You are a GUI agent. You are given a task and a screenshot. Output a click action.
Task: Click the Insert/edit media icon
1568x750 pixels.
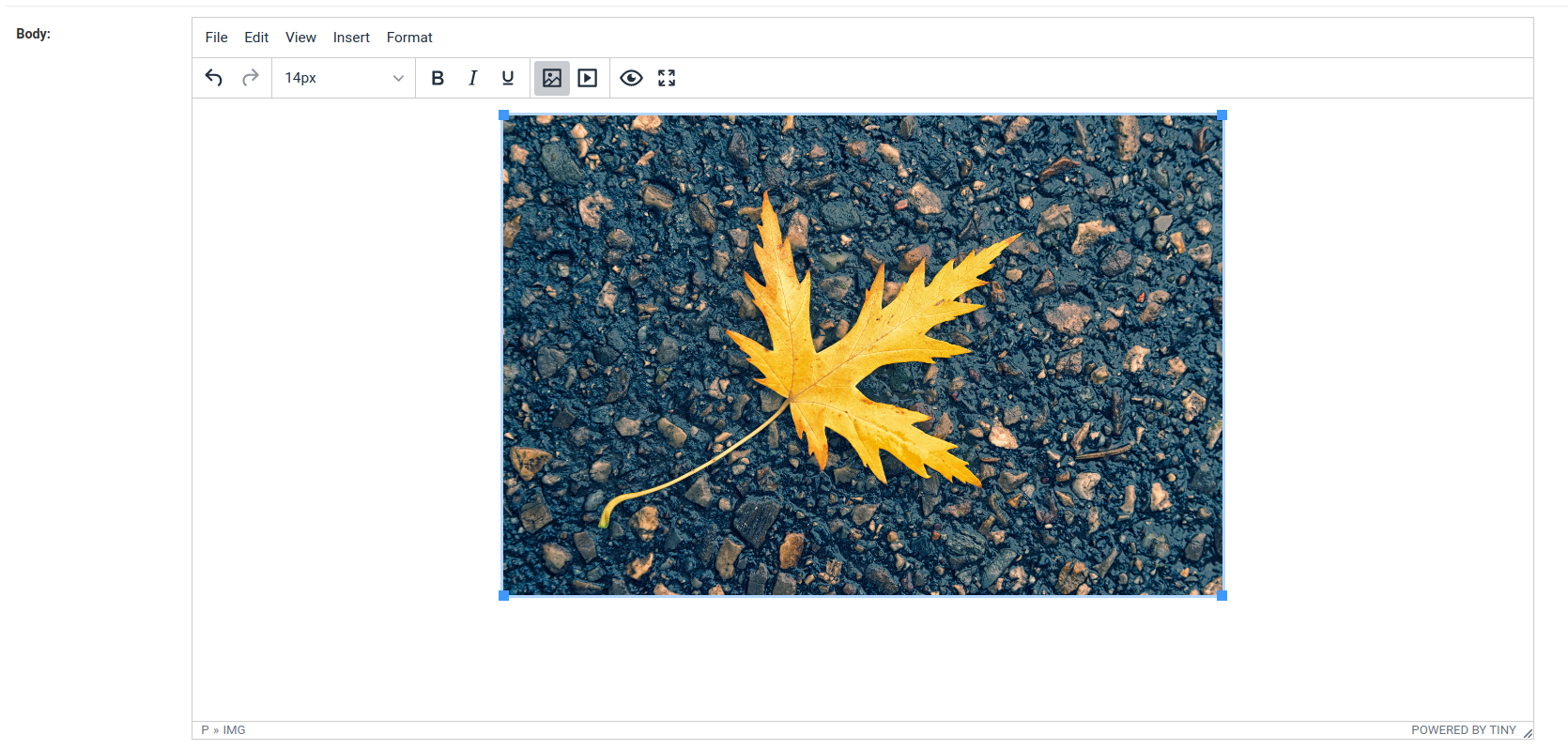click(588, 78)
